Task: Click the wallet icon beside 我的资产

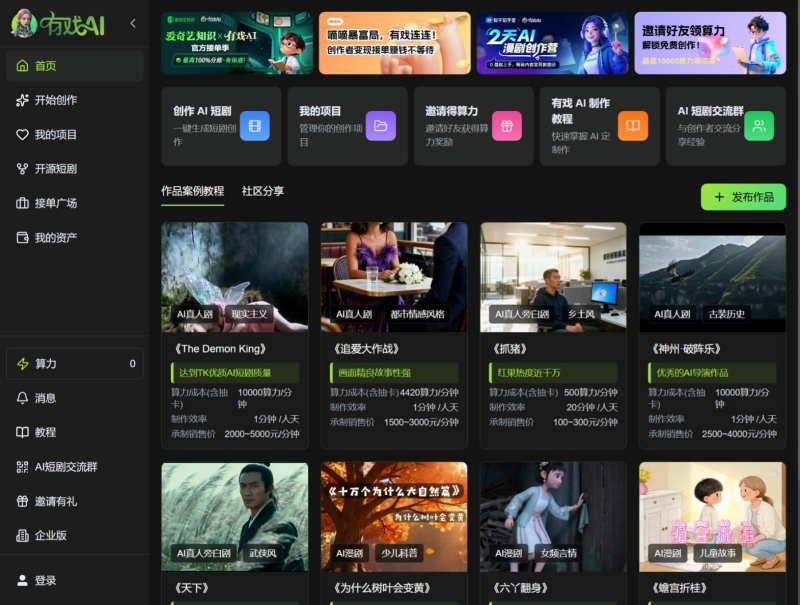Action: [22, 238]
